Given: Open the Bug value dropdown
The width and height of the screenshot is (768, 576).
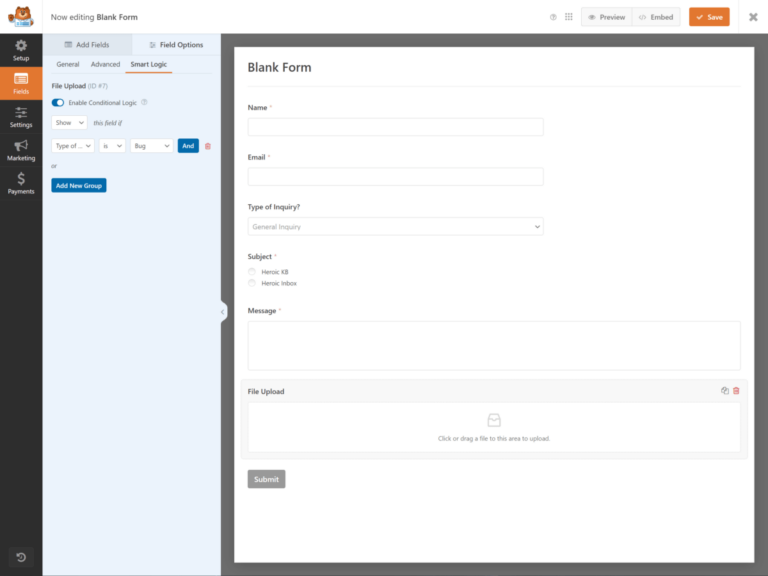Looking at the screenshot, I should tap(152, 146).
